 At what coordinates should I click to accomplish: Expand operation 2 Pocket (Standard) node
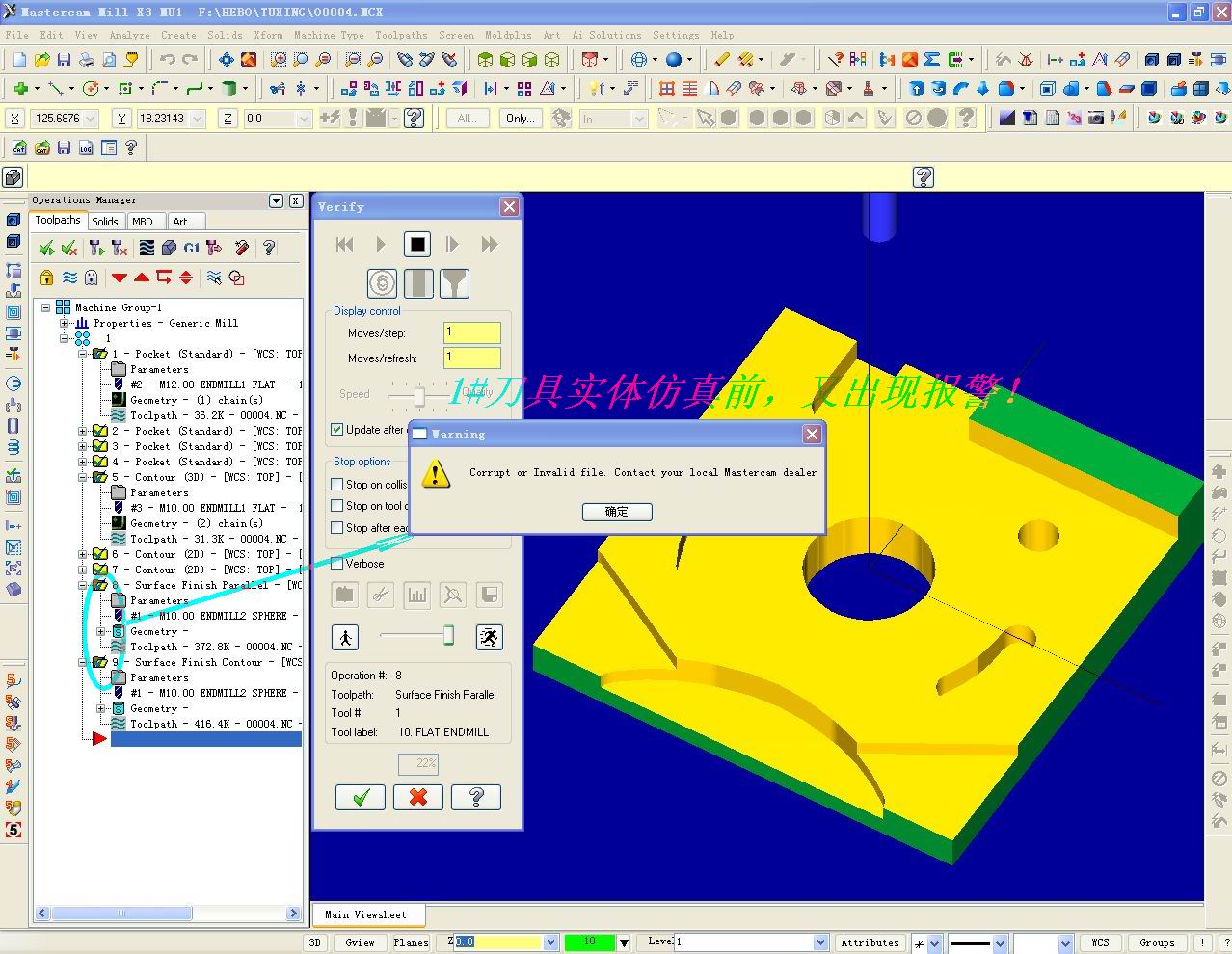tap(83, 431)
